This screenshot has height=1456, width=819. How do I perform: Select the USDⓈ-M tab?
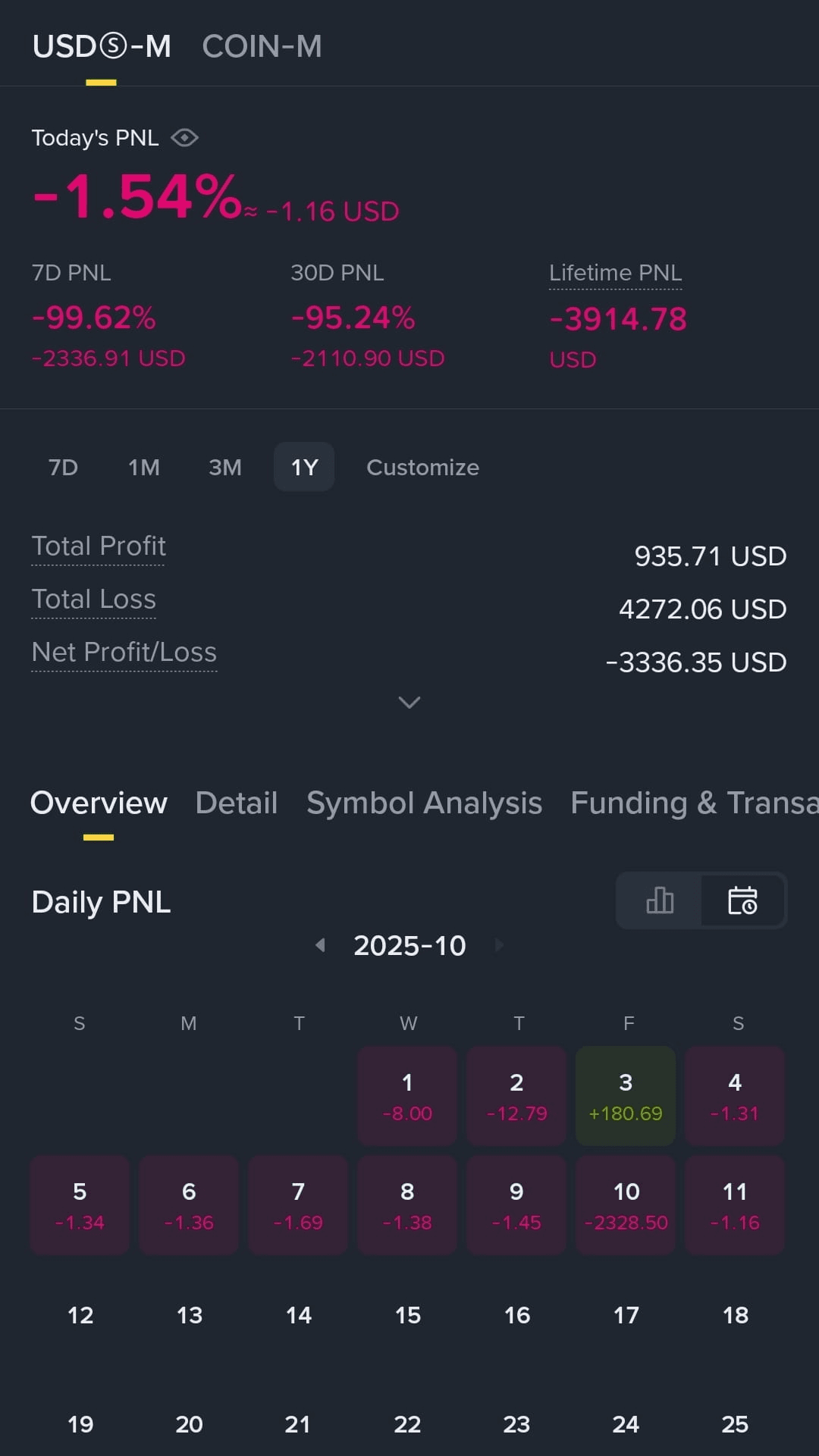(102, 46)
